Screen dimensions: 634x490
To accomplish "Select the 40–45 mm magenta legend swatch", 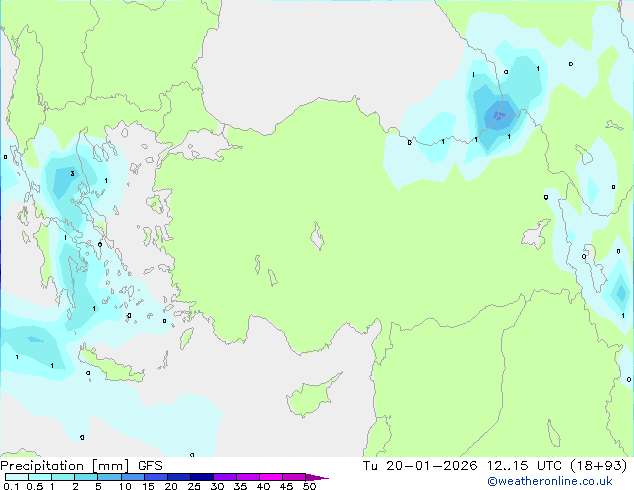I will coord(271,477).
